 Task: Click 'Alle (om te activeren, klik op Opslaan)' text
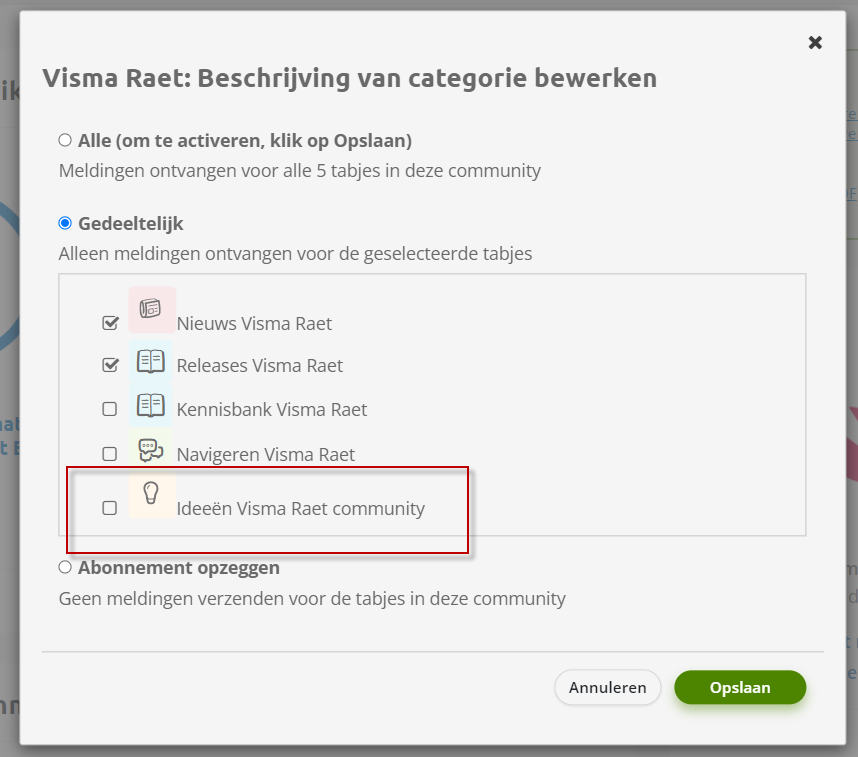[x=245, y=141]
